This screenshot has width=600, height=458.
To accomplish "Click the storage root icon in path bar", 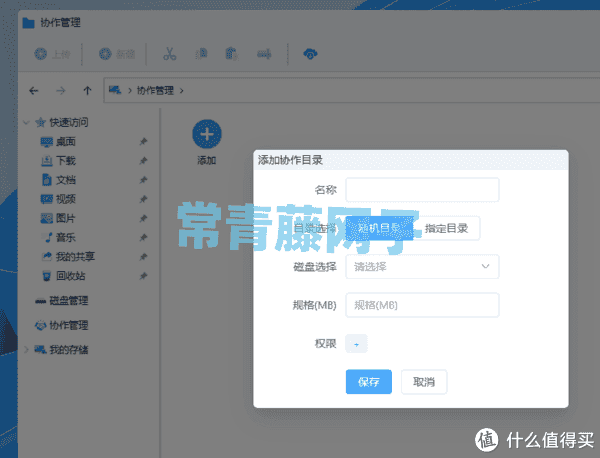I will 115,90.
